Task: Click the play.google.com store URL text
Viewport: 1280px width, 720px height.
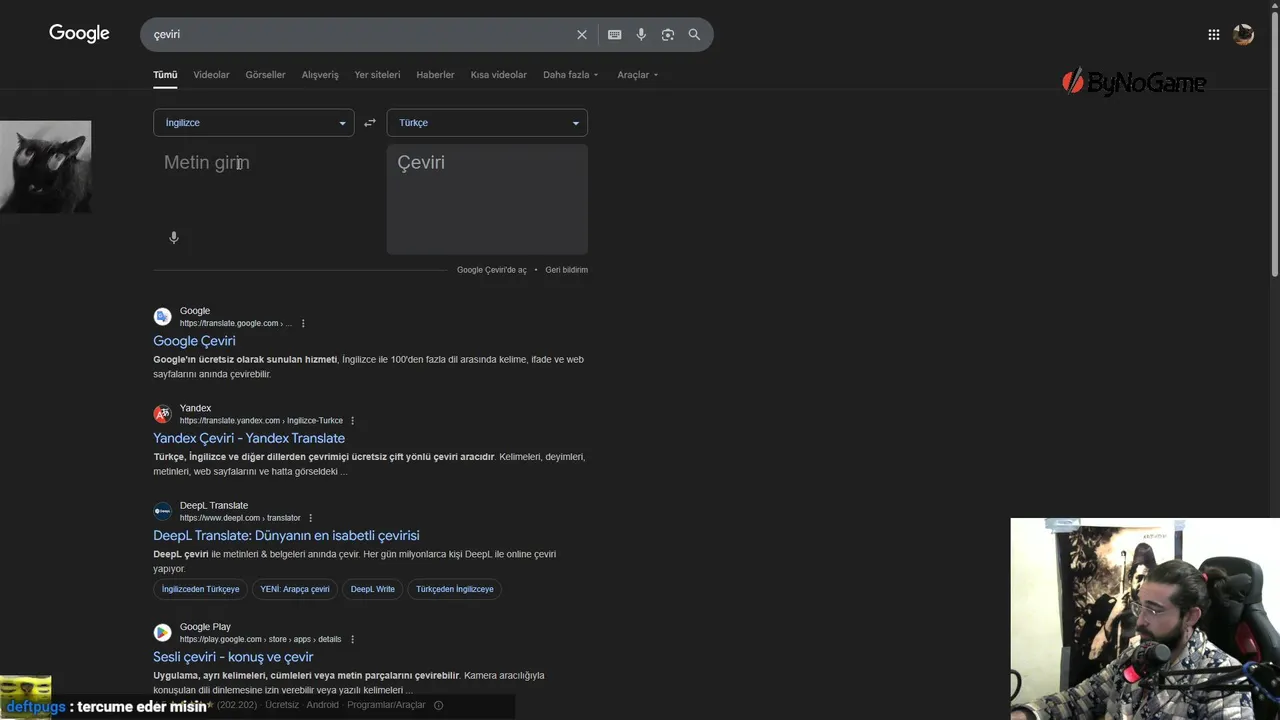Action: pyautogui.click(x=260, y=639)
